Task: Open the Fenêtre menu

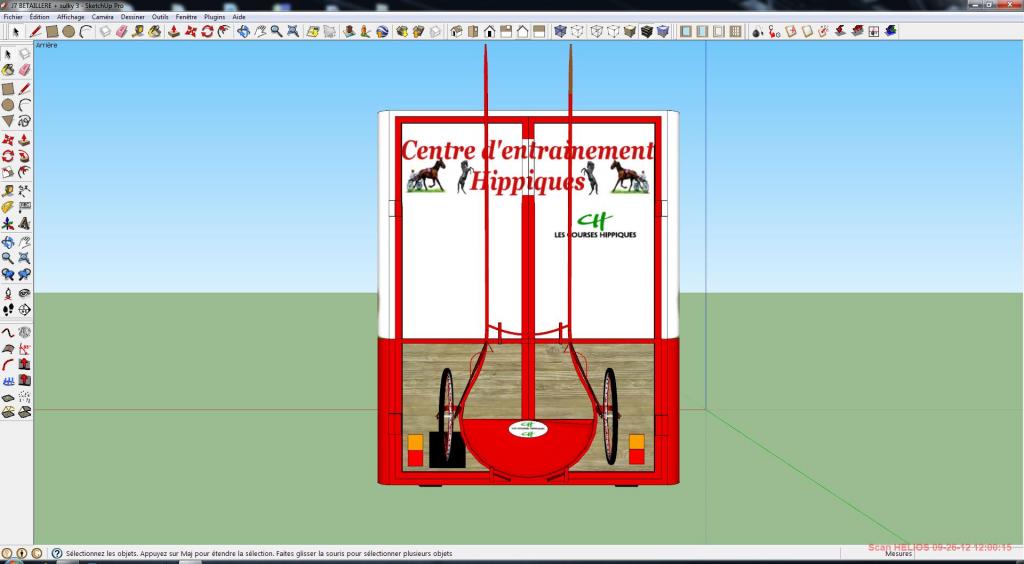Action: tap(186, 17)
